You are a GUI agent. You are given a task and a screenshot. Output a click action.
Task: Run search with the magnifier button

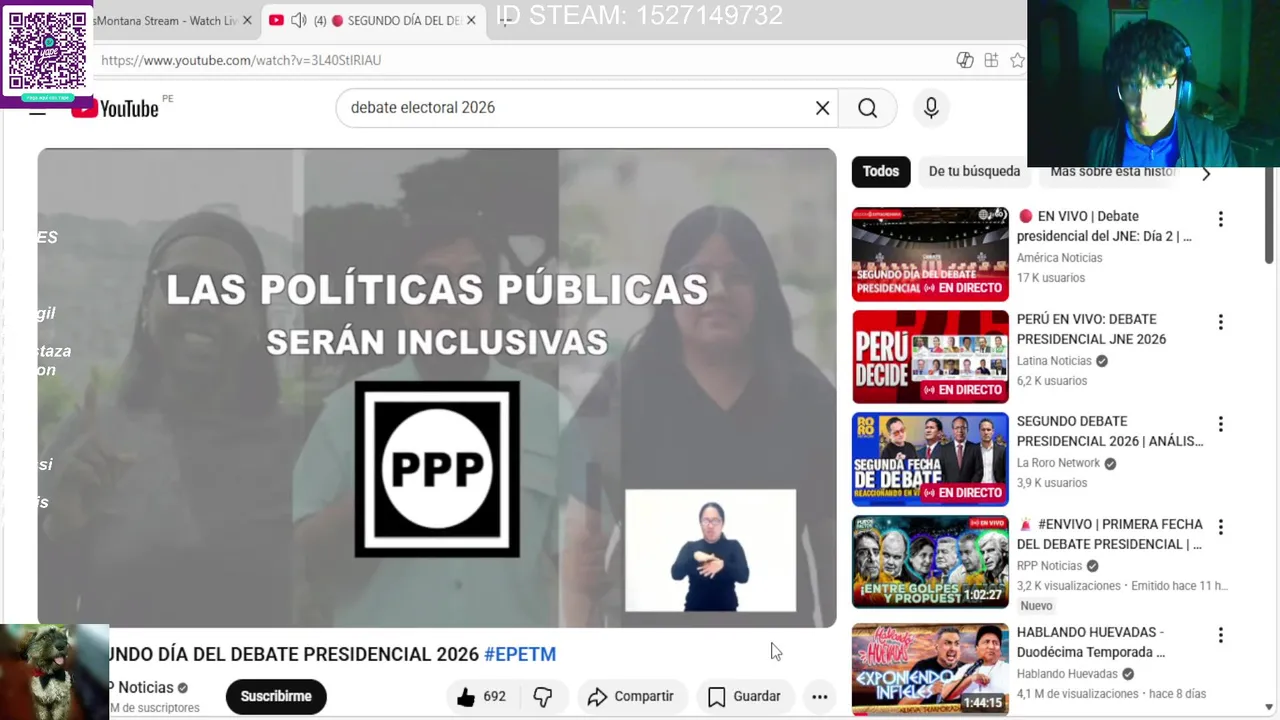tap(867, 108)
